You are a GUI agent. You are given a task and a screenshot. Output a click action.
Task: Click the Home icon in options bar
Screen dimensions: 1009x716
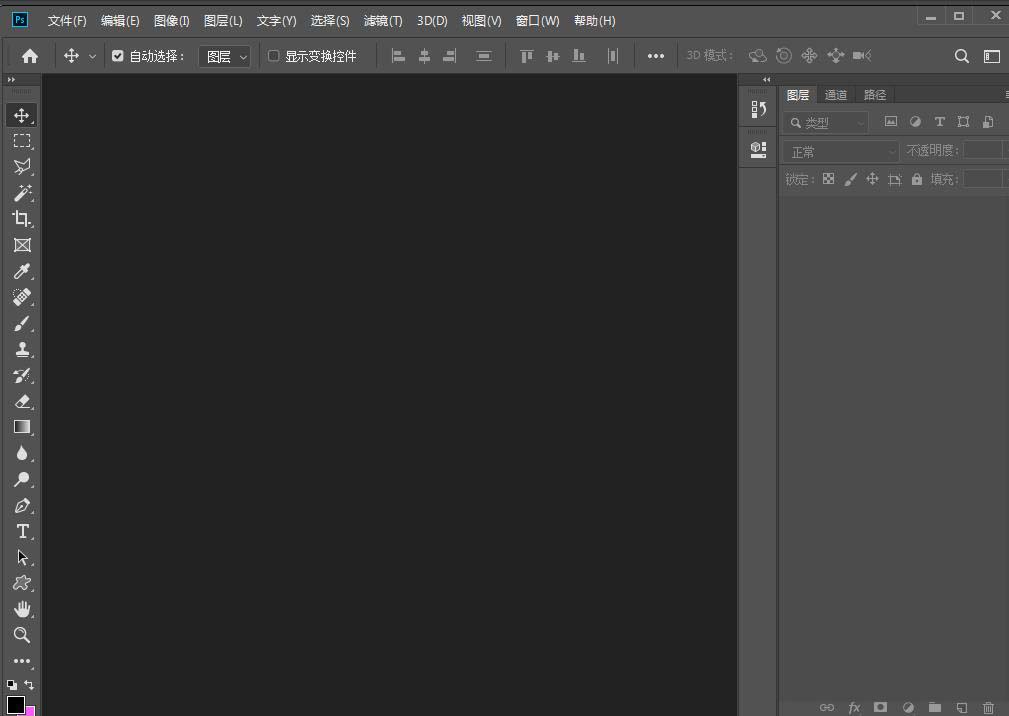(30, 56)
